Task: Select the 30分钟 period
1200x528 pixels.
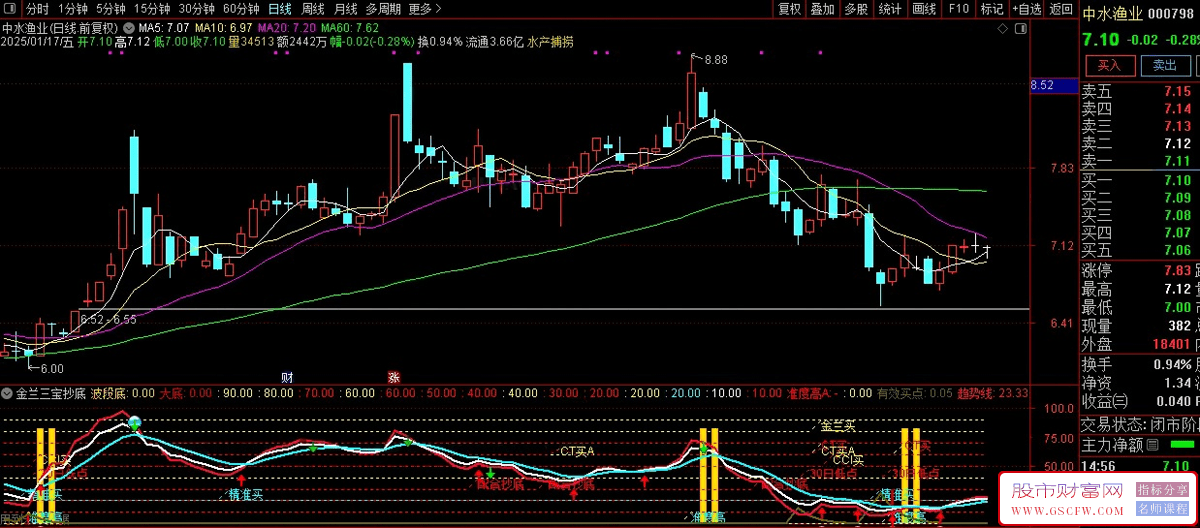Action: (x=197, y=9)
